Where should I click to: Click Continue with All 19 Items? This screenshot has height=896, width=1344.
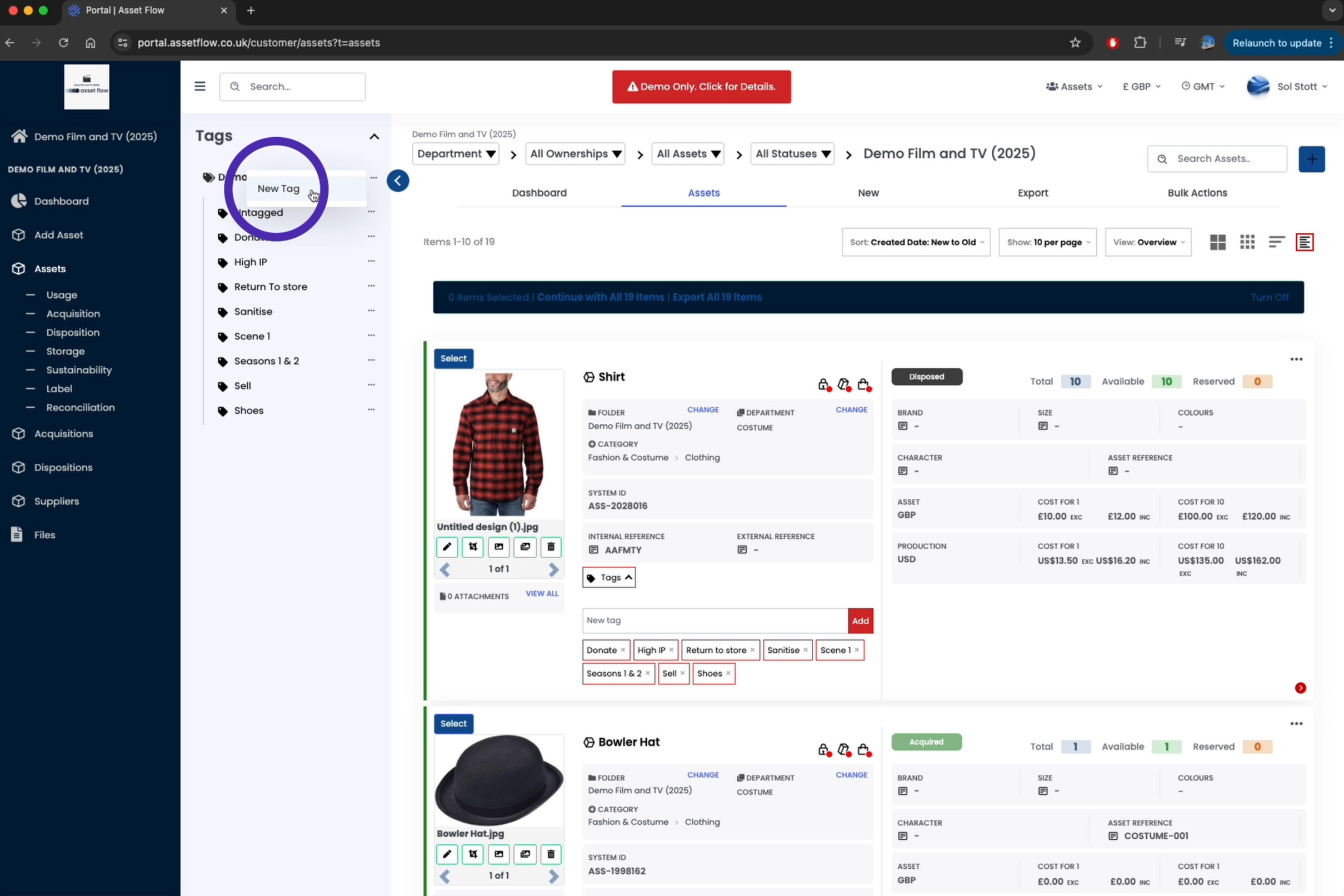(600, 297)
